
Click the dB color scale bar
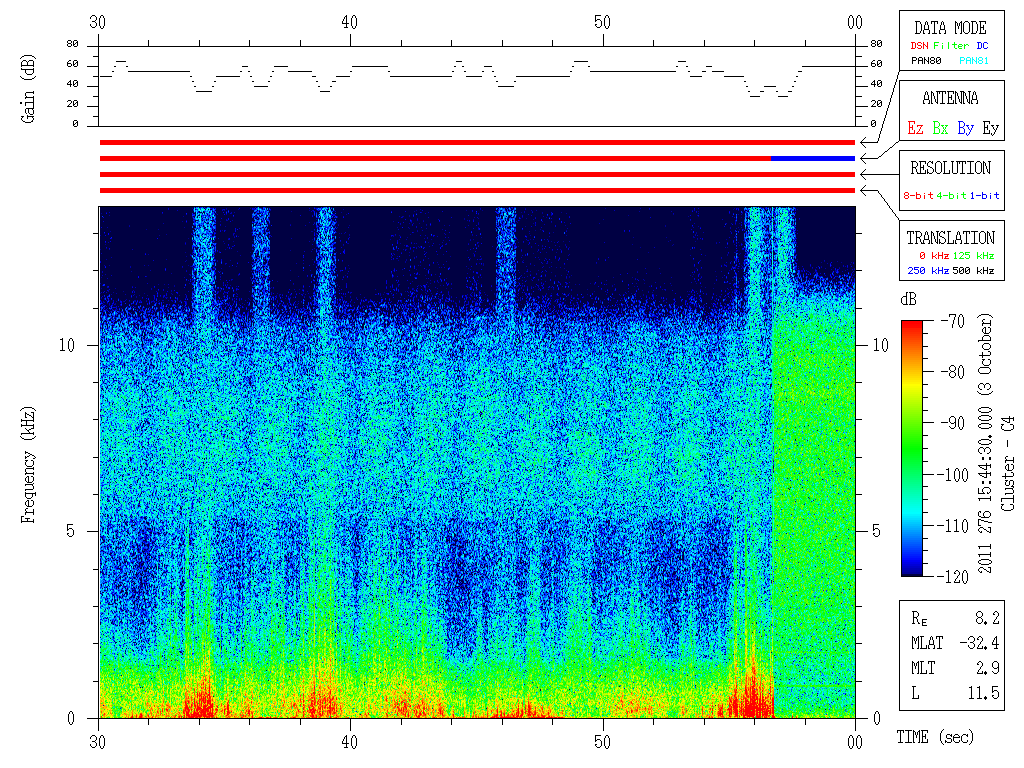912,448
